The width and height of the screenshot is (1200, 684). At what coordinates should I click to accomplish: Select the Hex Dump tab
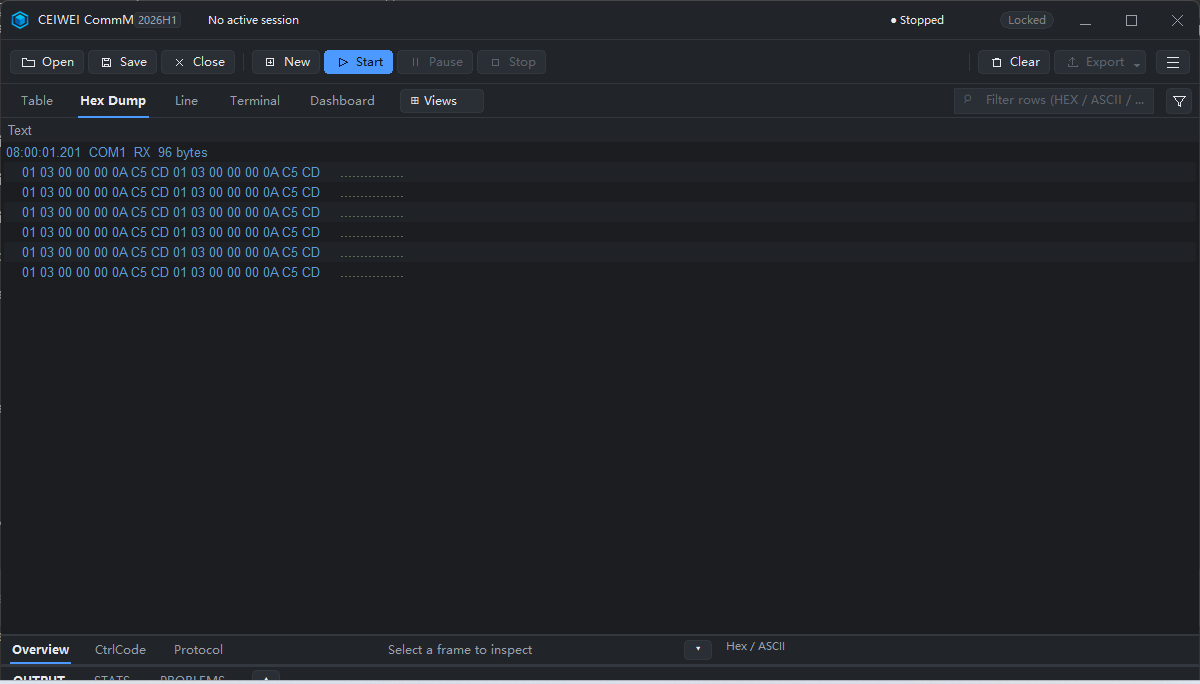(x=113, y=101)
